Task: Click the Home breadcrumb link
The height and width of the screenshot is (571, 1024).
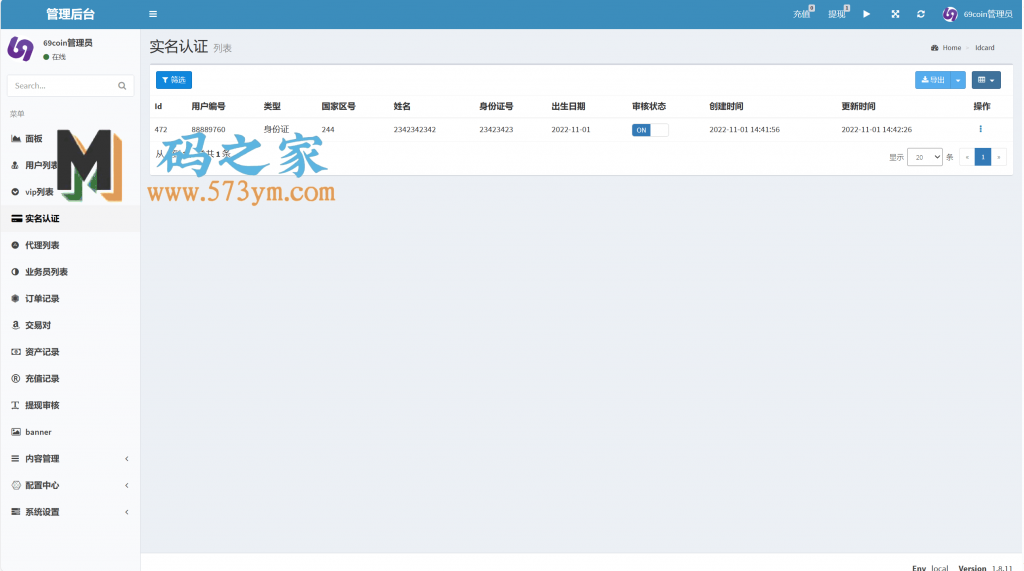Action: tap(952, 48)
